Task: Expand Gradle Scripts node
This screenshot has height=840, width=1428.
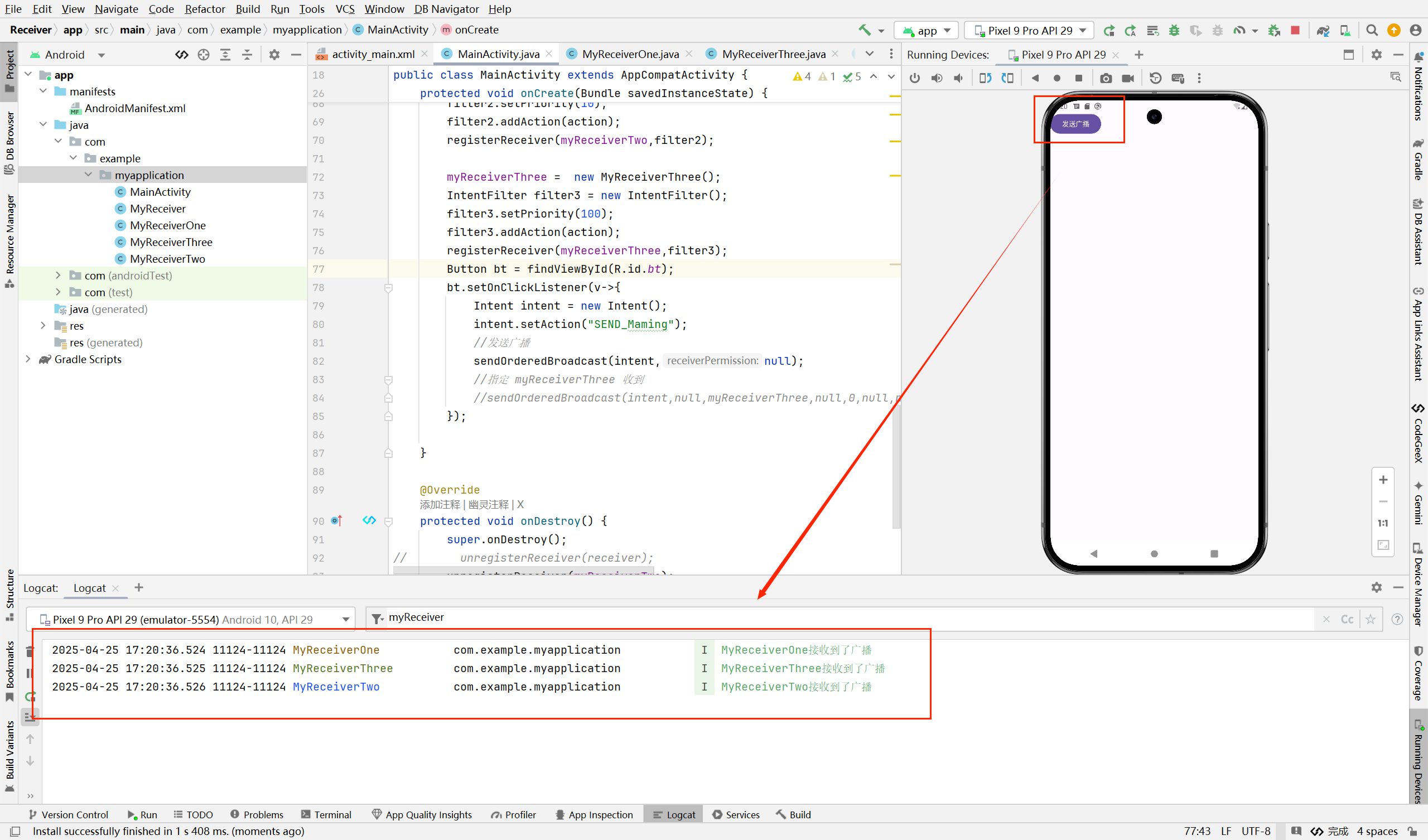Action: pyautogui.click(x=28, y=359)
